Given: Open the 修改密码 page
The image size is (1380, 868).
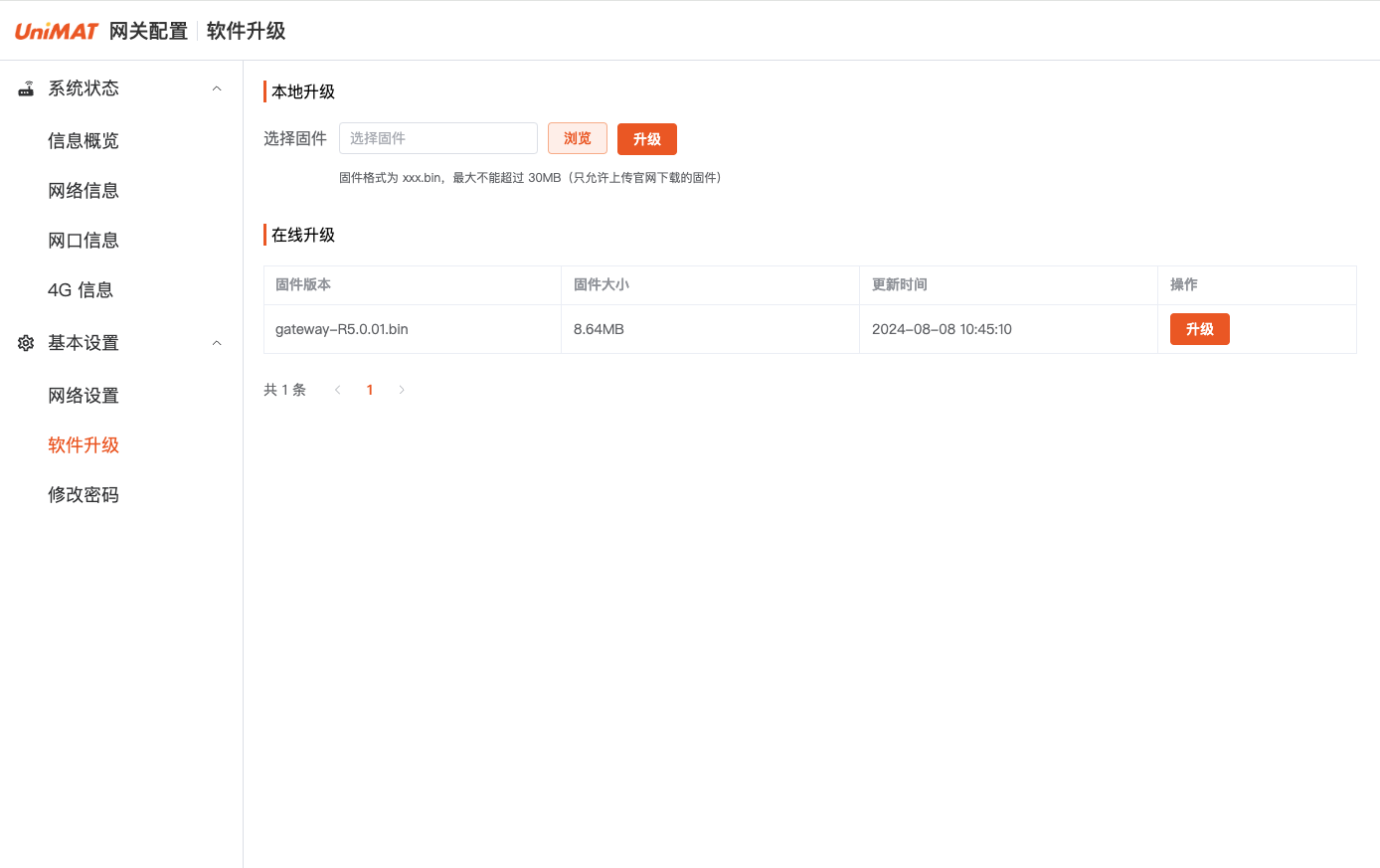Looking at the screenshot, I should click(x=84, y=494).
